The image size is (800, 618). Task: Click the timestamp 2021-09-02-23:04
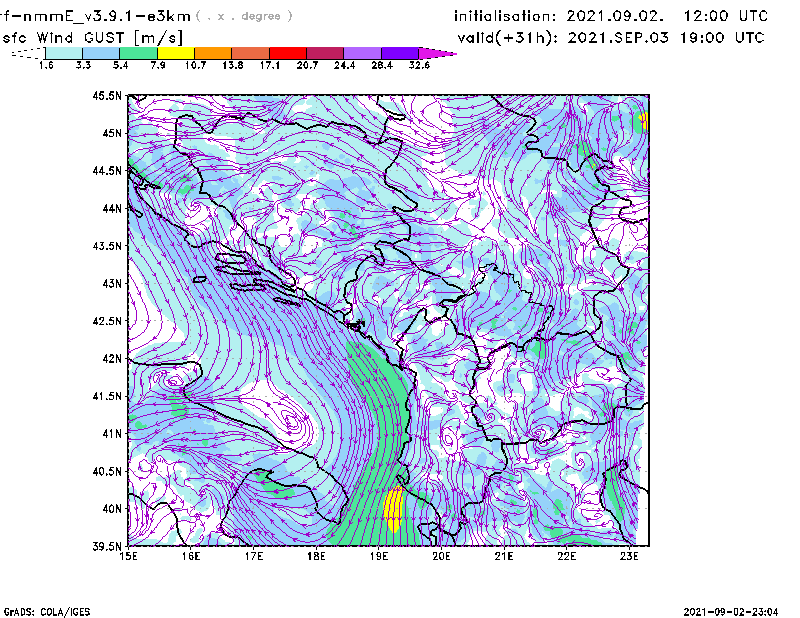tap(731, 612)
